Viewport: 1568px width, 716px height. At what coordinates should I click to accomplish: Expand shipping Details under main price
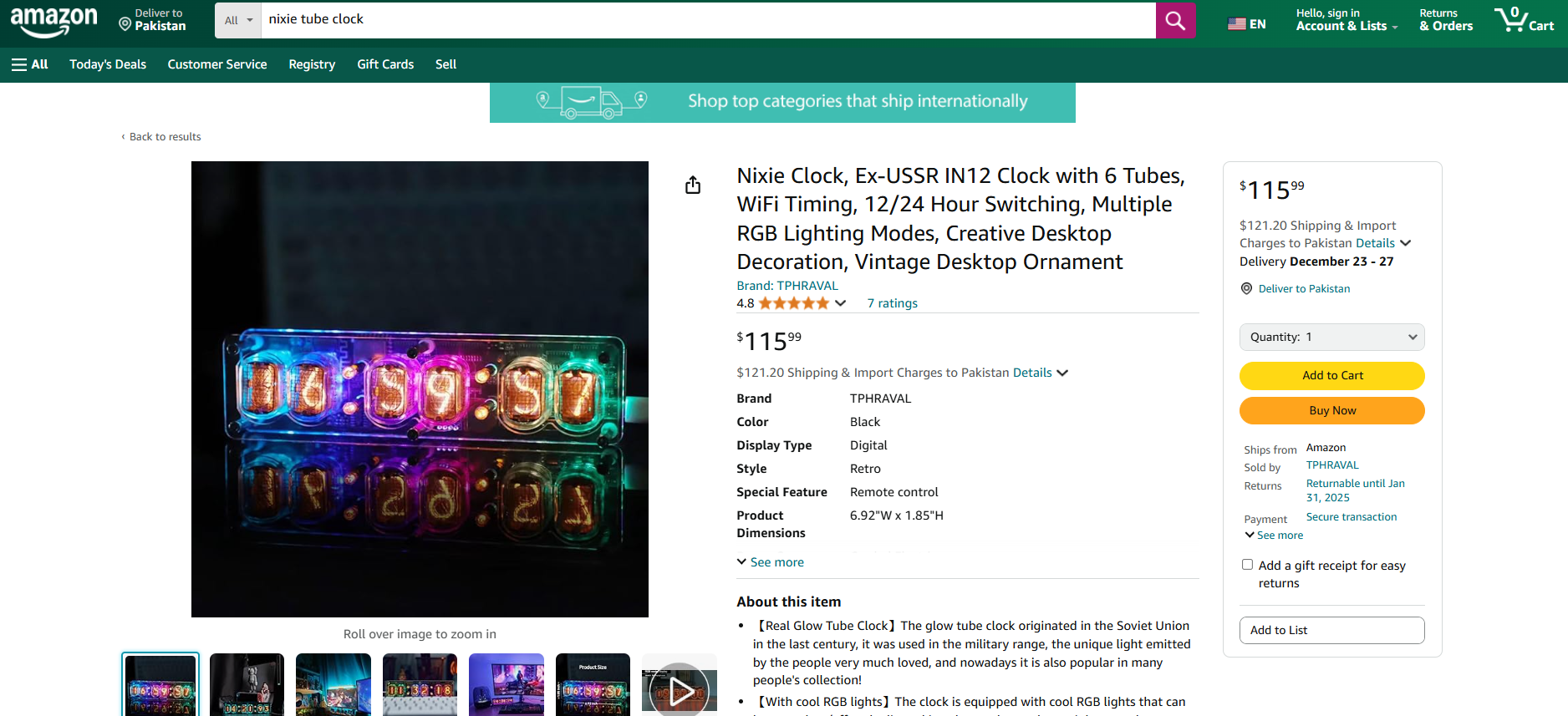tap(1041, 373)
